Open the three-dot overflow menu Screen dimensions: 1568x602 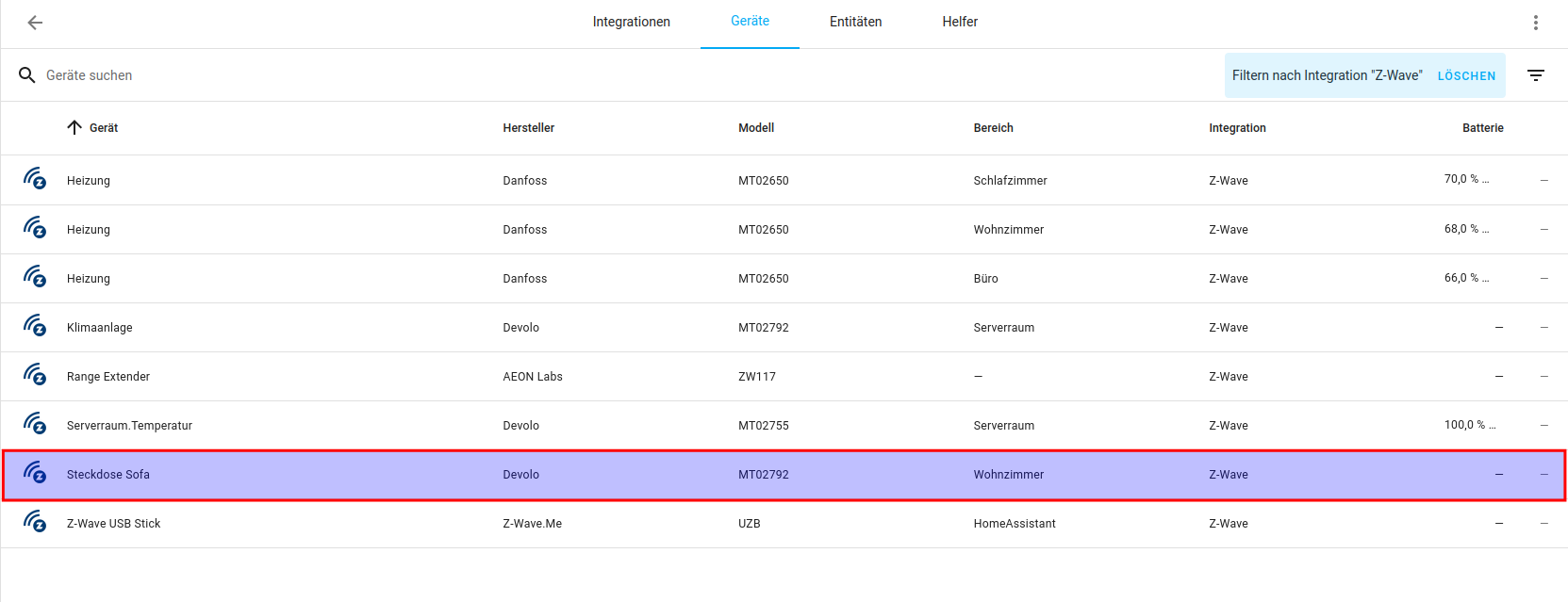tap(1535, 23)
